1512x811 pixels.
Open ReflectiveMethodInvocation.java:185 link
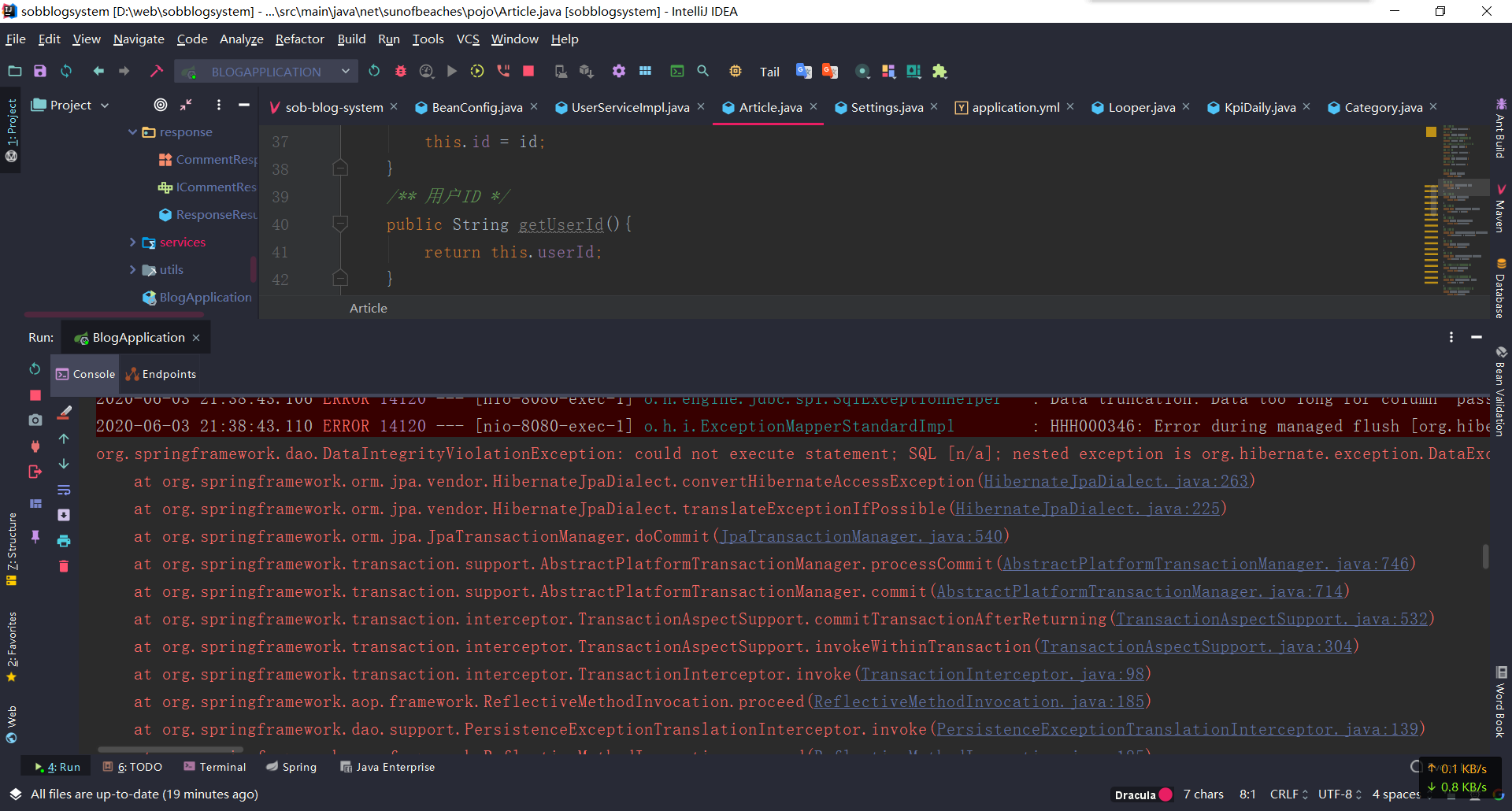(979, 702)
